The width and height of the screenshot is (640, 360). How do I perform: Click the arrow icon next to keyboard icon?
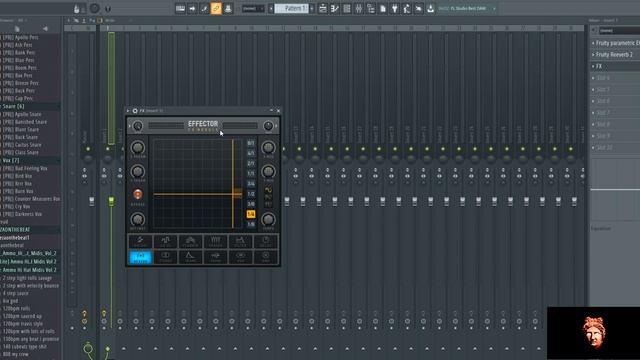(192, 8)
